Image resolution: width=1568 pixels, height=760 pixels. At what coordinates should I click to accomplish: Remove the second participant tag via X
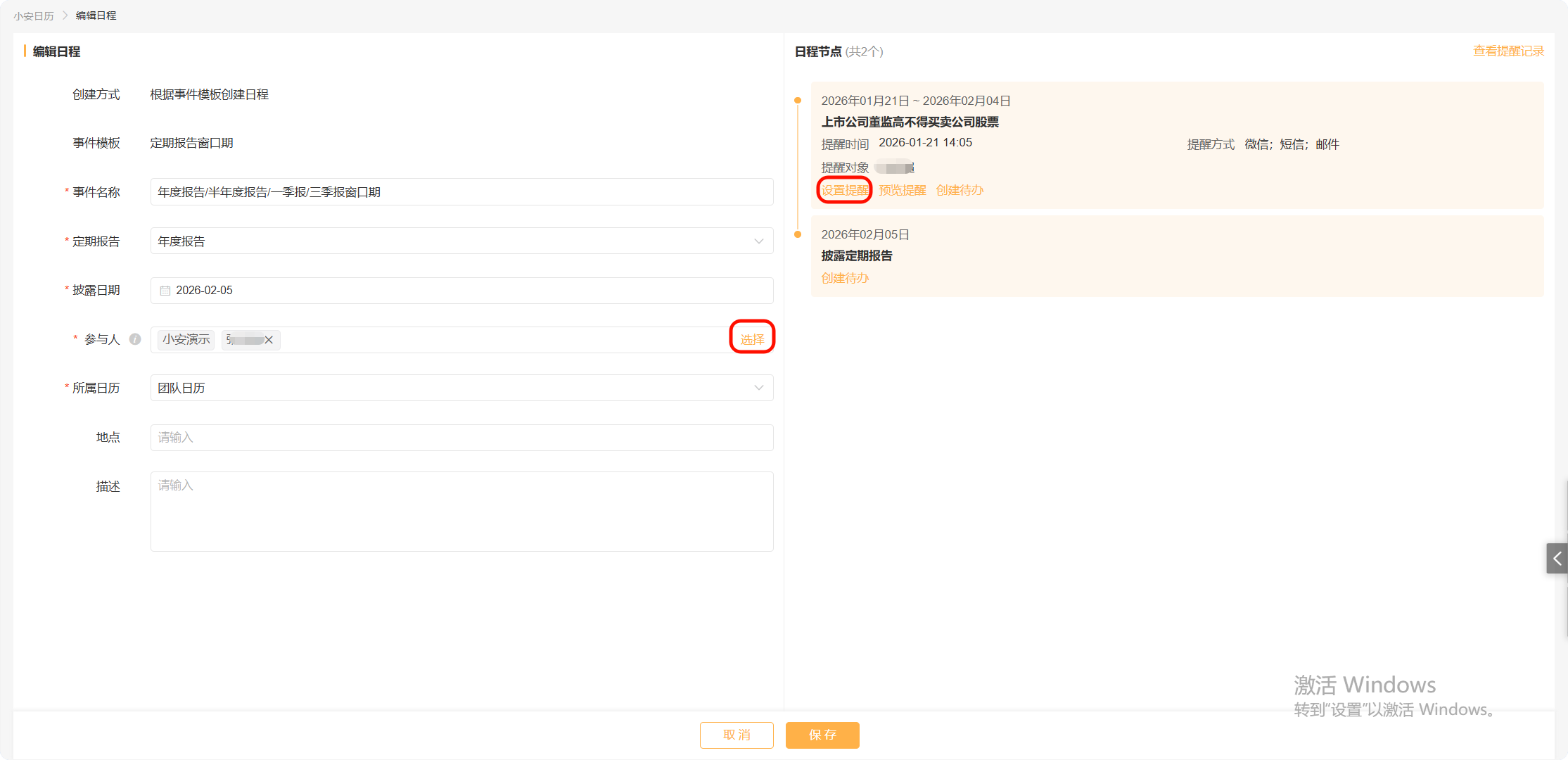[x=269, y=340]
